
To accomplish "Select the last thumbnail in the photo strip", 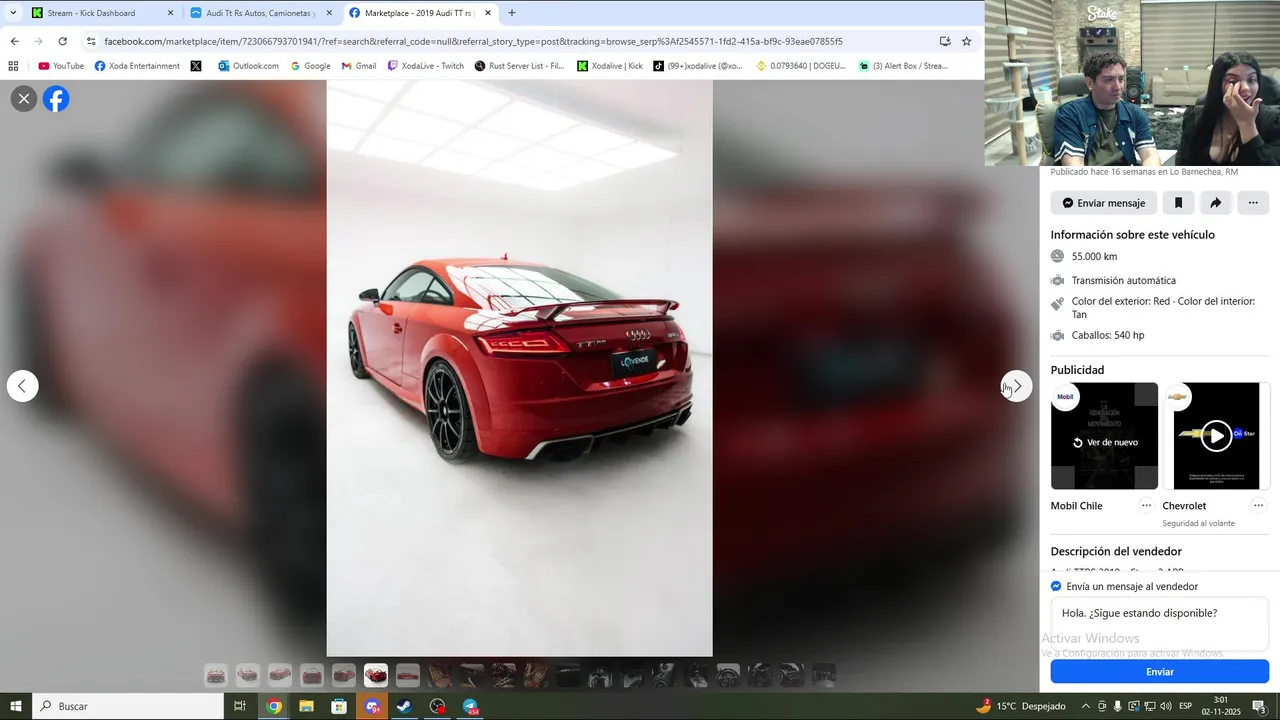I will coord(824,676).
